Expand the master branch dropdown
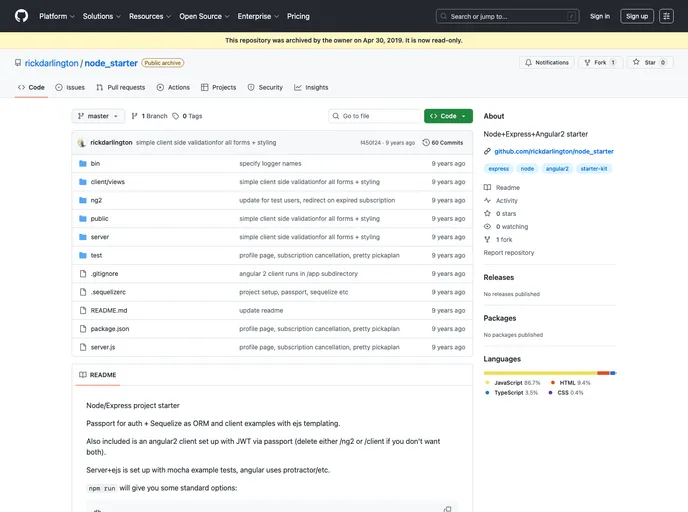This screenshot has height=512, width=688. (x=98, y=116)
